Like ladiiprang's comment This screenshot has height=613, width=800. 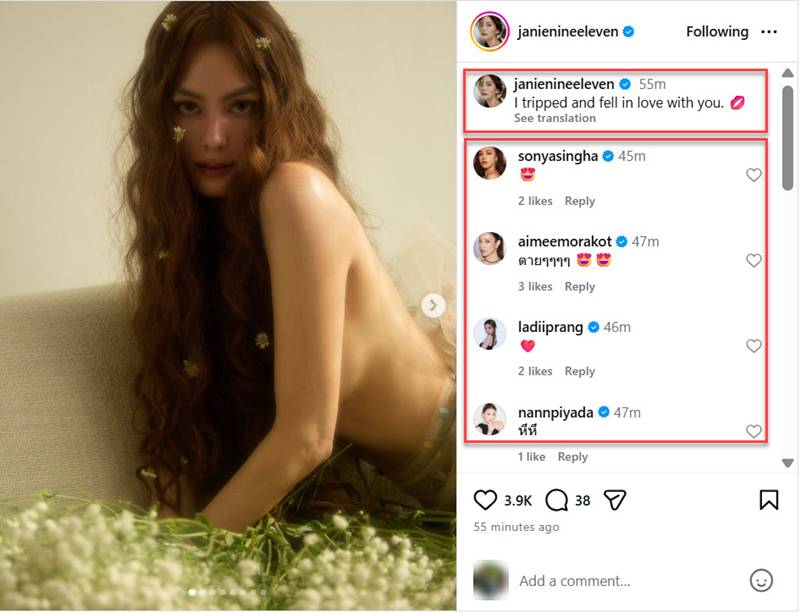tap(754, 346)
